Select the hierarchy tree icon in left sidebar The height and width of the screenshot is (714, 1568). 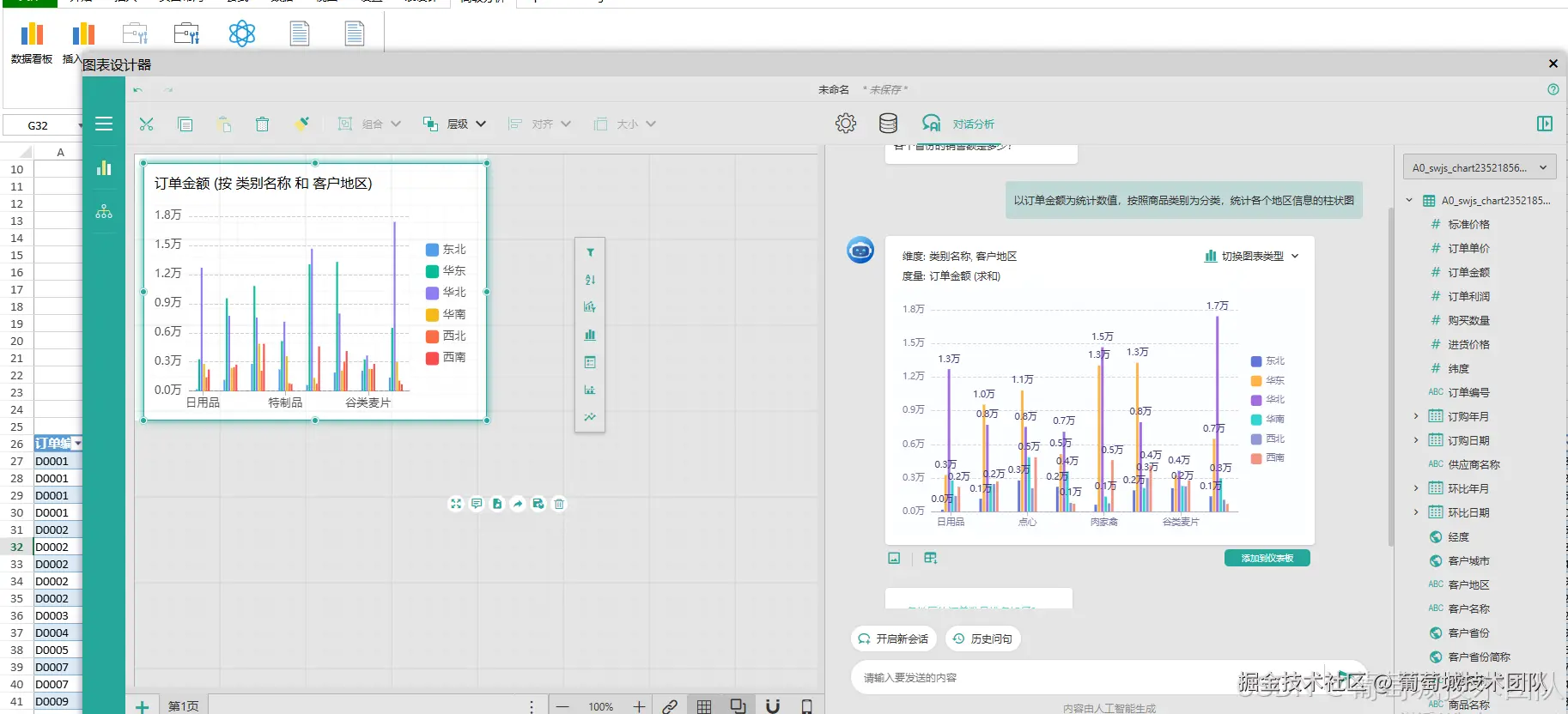pos(104,212)
